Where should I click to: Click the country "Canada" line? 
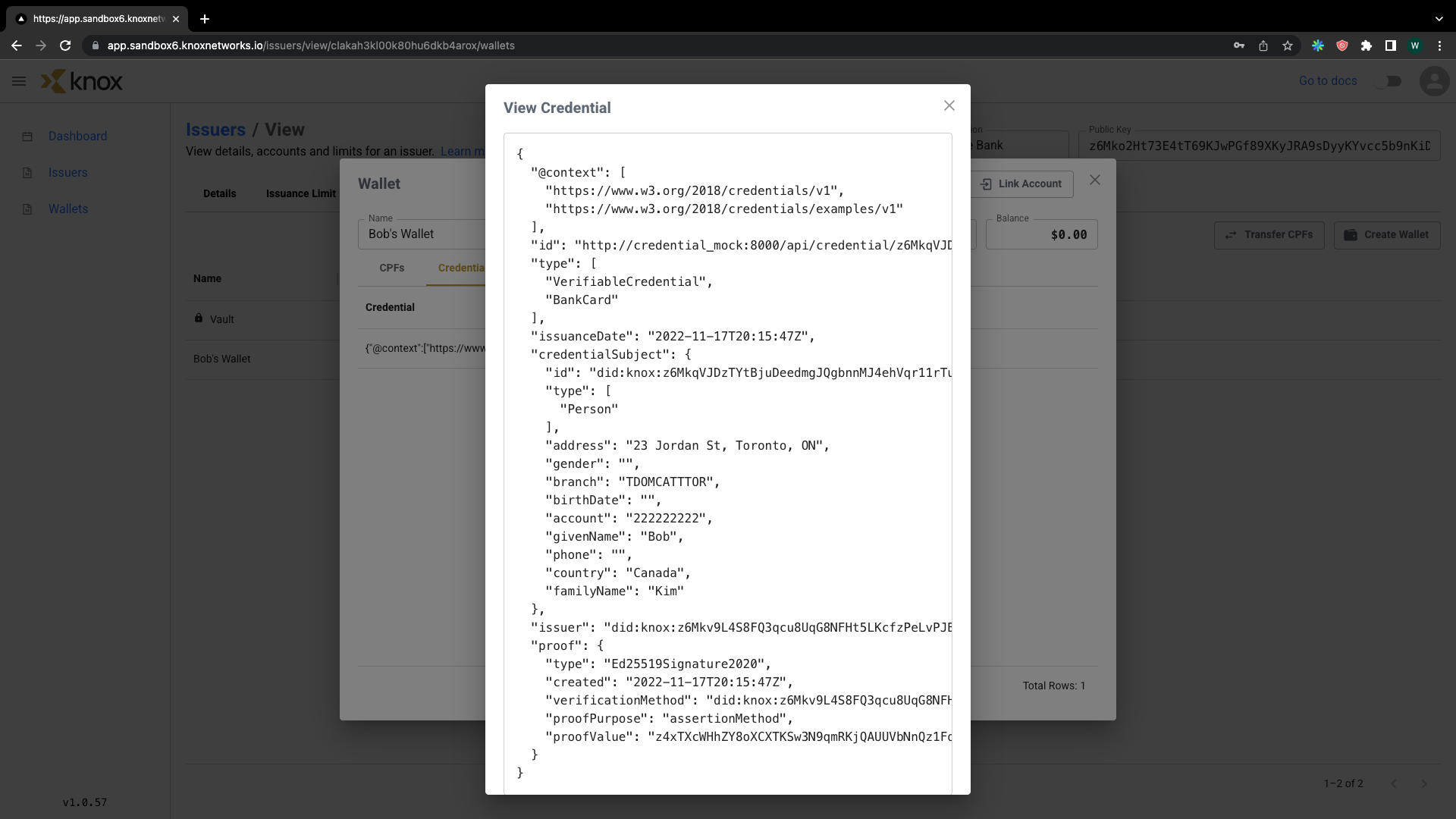tap(618, 573)
